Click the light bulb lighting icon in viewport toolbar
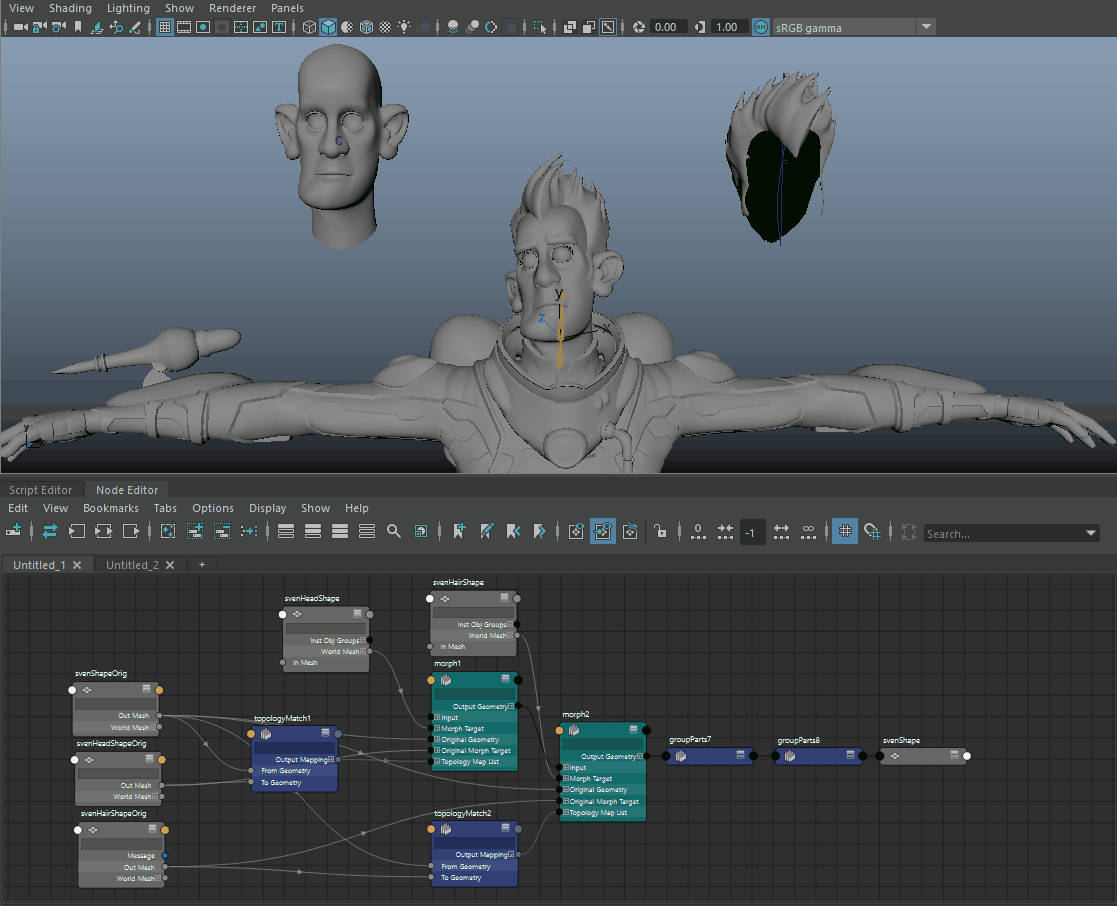The image size is (1117, 906). tap(404, 27)
